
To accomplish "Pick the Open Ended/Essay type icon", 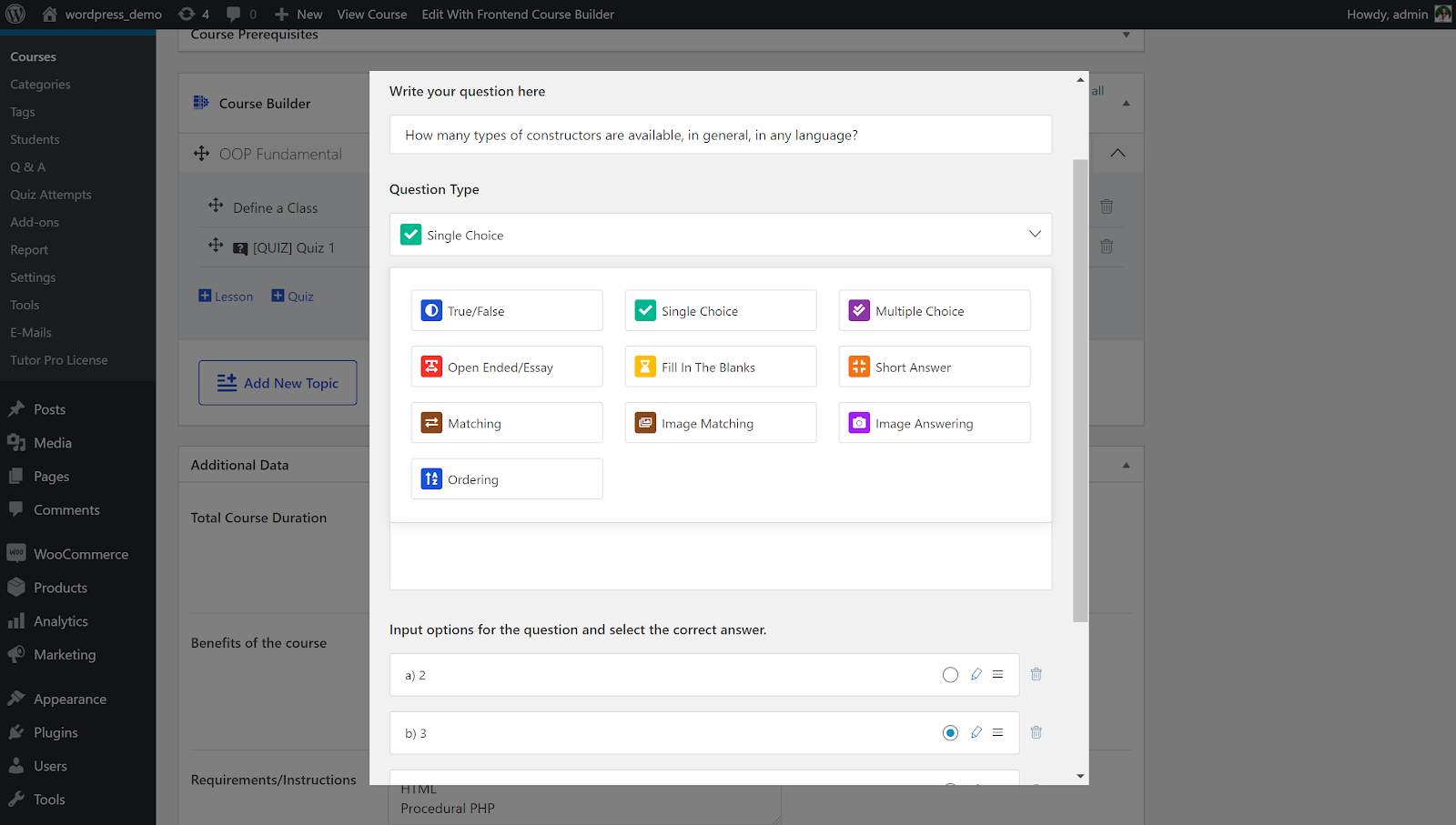I will [x=431, y=367].
